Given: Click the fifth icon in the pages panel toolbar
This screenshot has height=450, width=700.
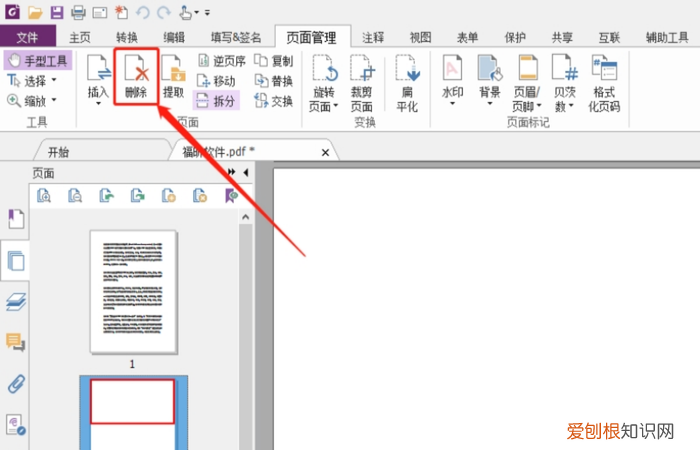Looking at the screenshot, I should click(x=169, y=196).
